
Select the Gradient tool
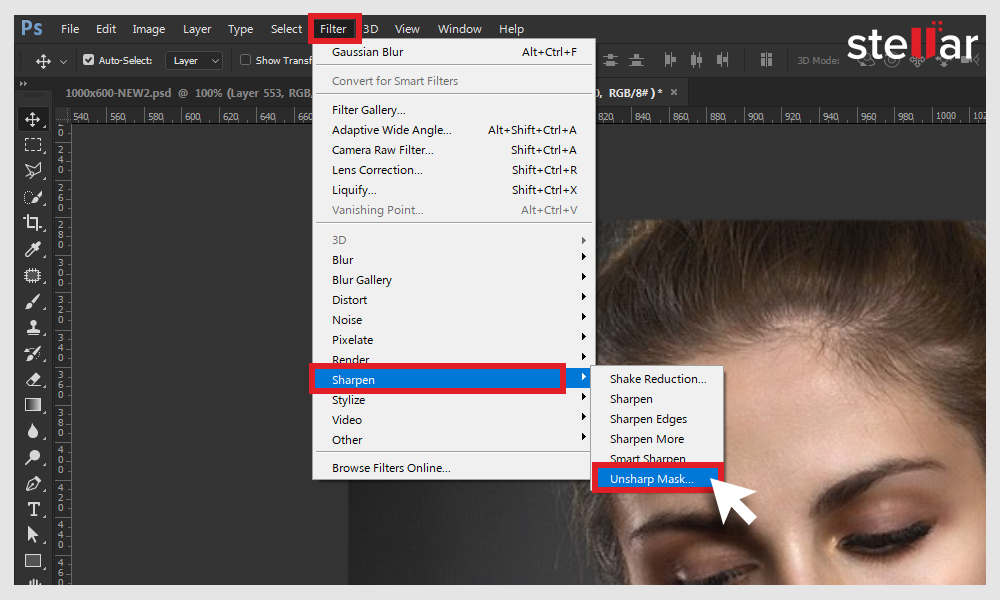pos(33,405)
